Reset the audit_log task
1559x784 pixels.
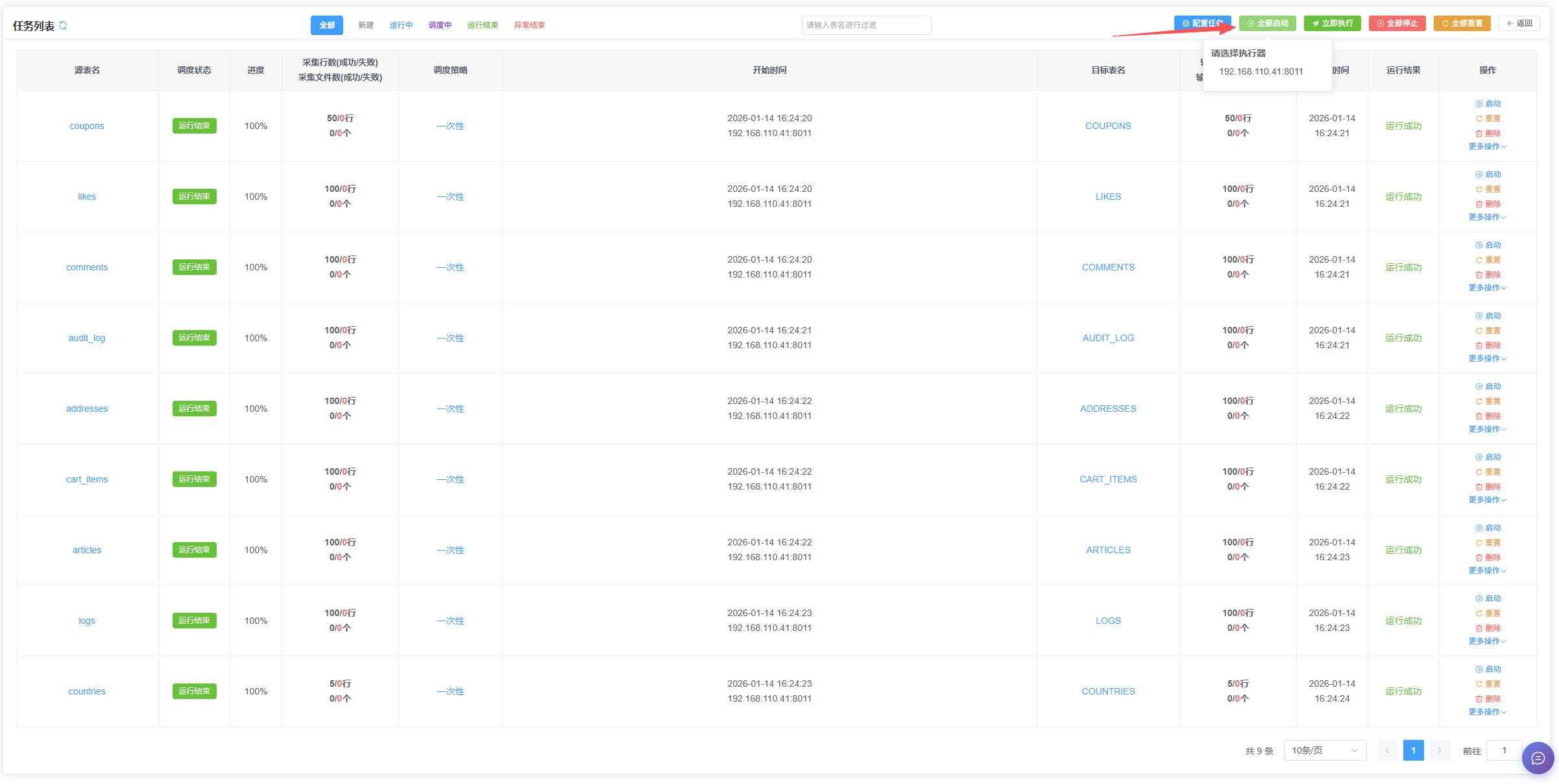pos(1488,331)
